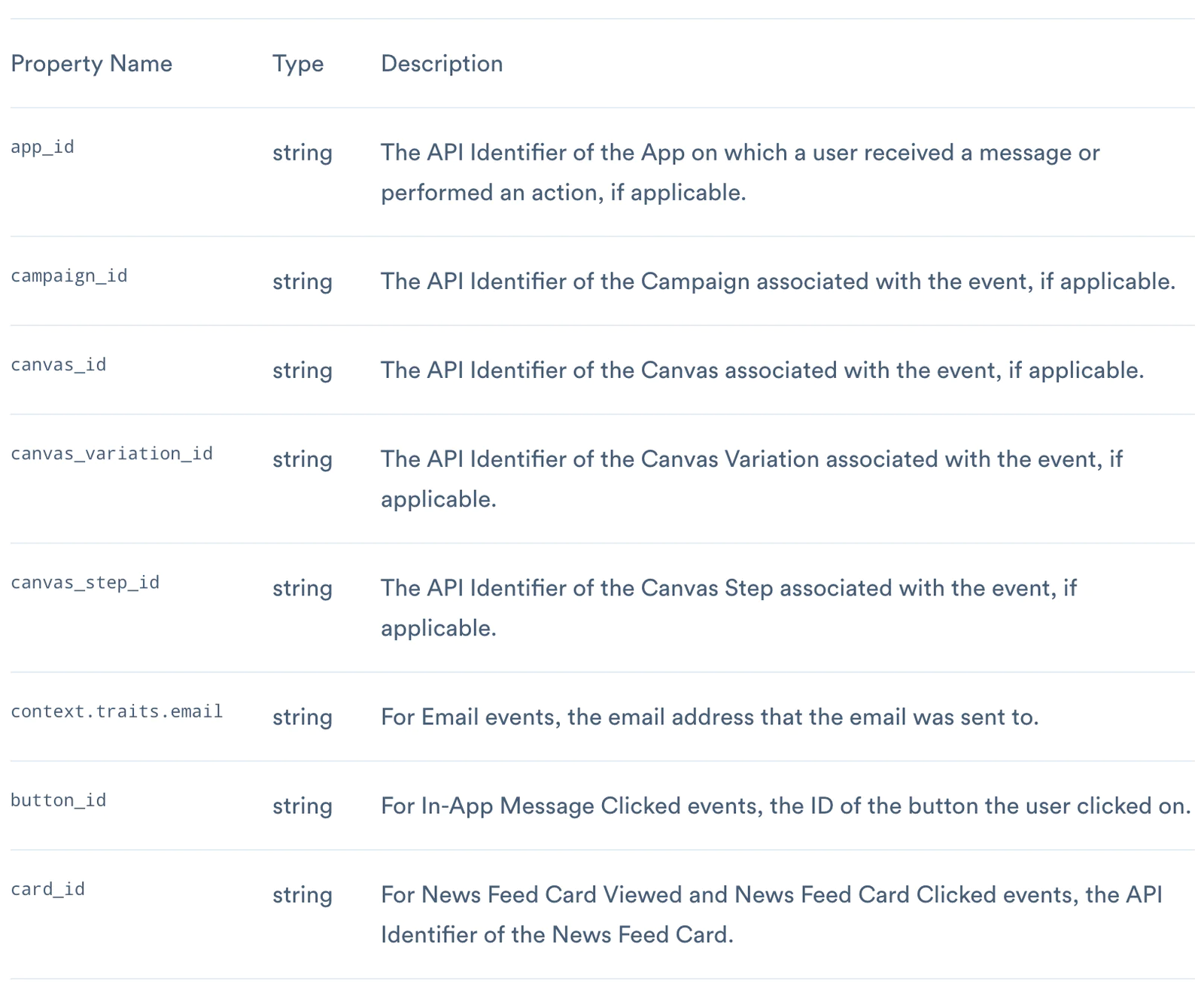Viewport: 1204px width, 993px height.
Task: Select the canvas_id property name
Action: pyautogui.click(x=59, y=365)
